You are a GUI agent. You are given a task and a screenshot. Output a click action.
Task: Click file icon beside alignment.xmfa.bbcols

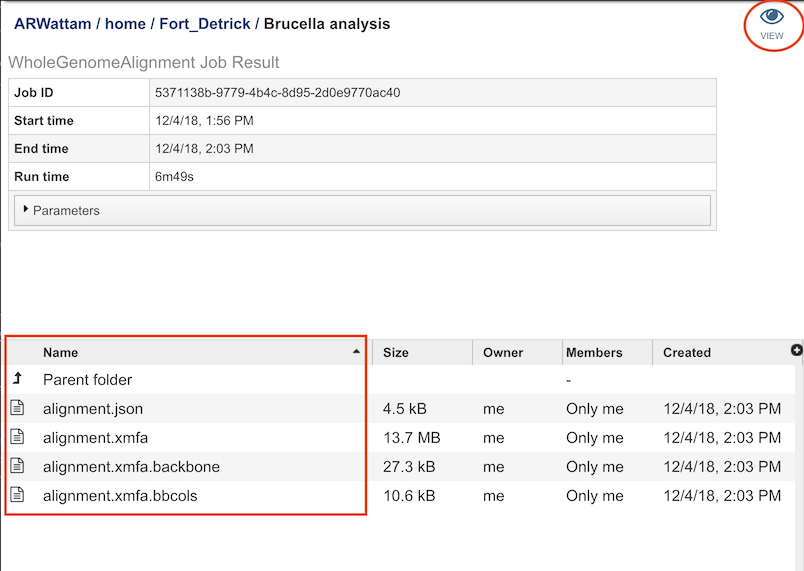[x=17, y=495]
